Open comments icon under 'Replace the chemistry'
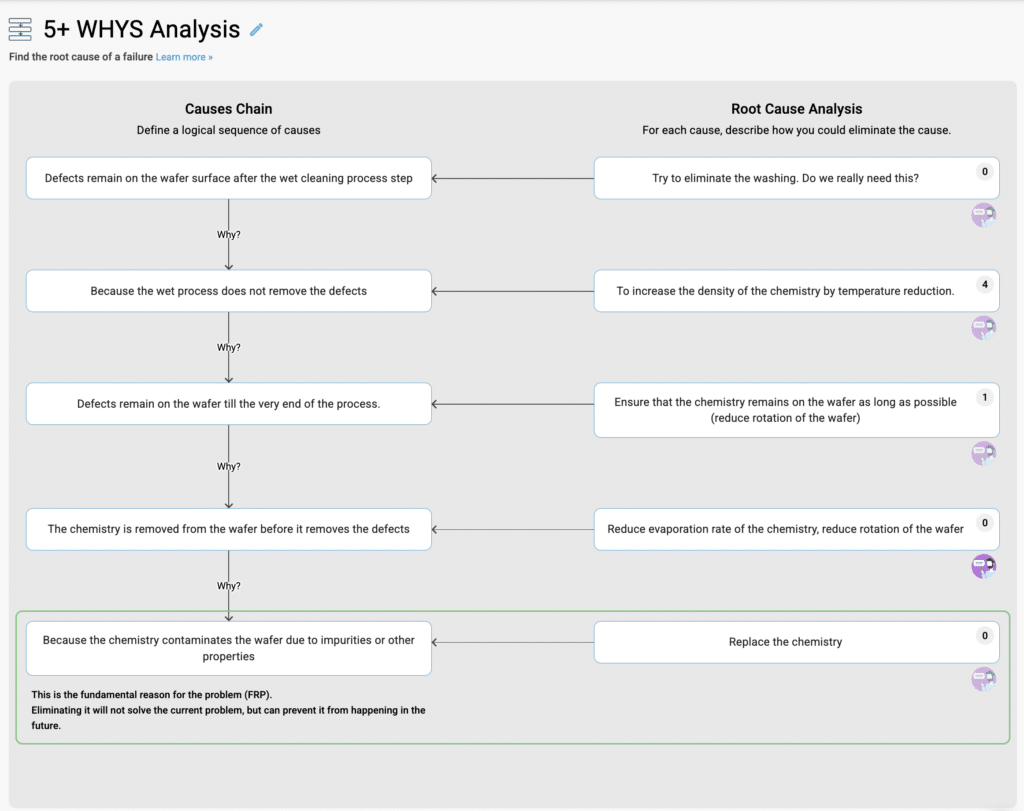The width and height of the screenshot is (1024, 811). coord(984,679)
